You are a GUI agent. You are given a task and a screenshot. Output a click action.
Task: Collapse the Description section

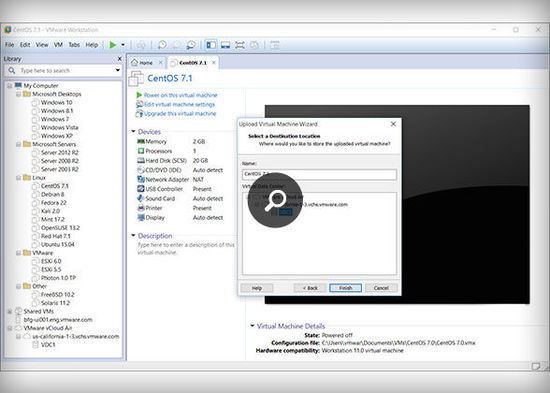pyautogui.click(x=133, y=235)
